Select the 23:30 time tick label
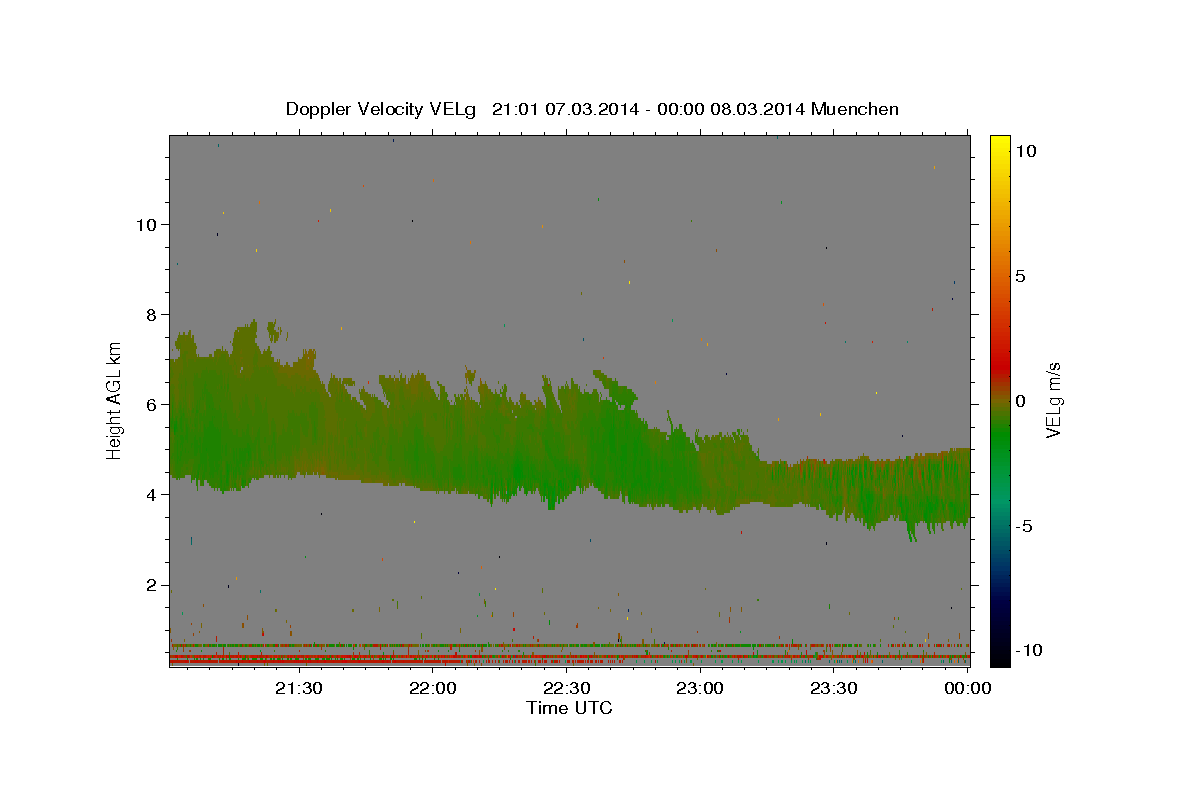This screenshot has width=1200, height=800. [833, 688]
